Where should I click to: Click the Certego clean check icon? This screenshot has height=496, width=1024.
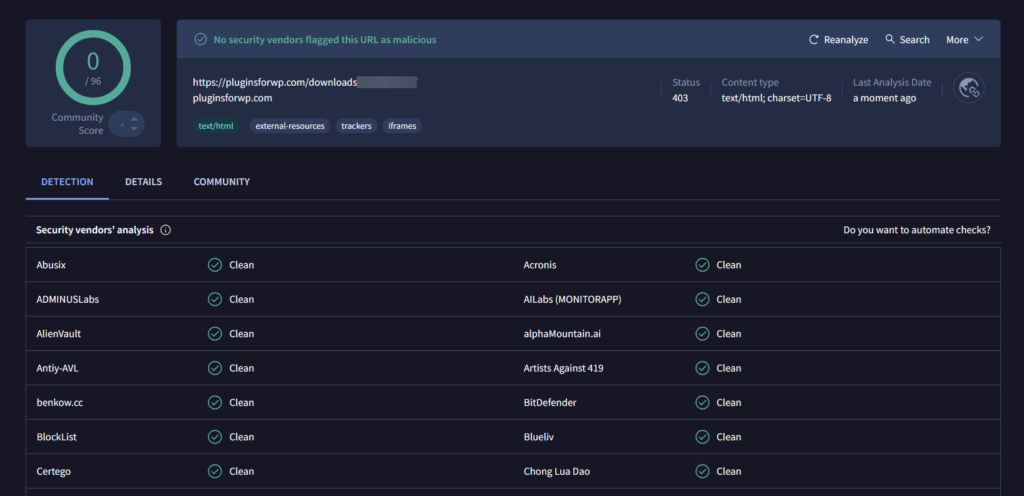click(215, 471)
